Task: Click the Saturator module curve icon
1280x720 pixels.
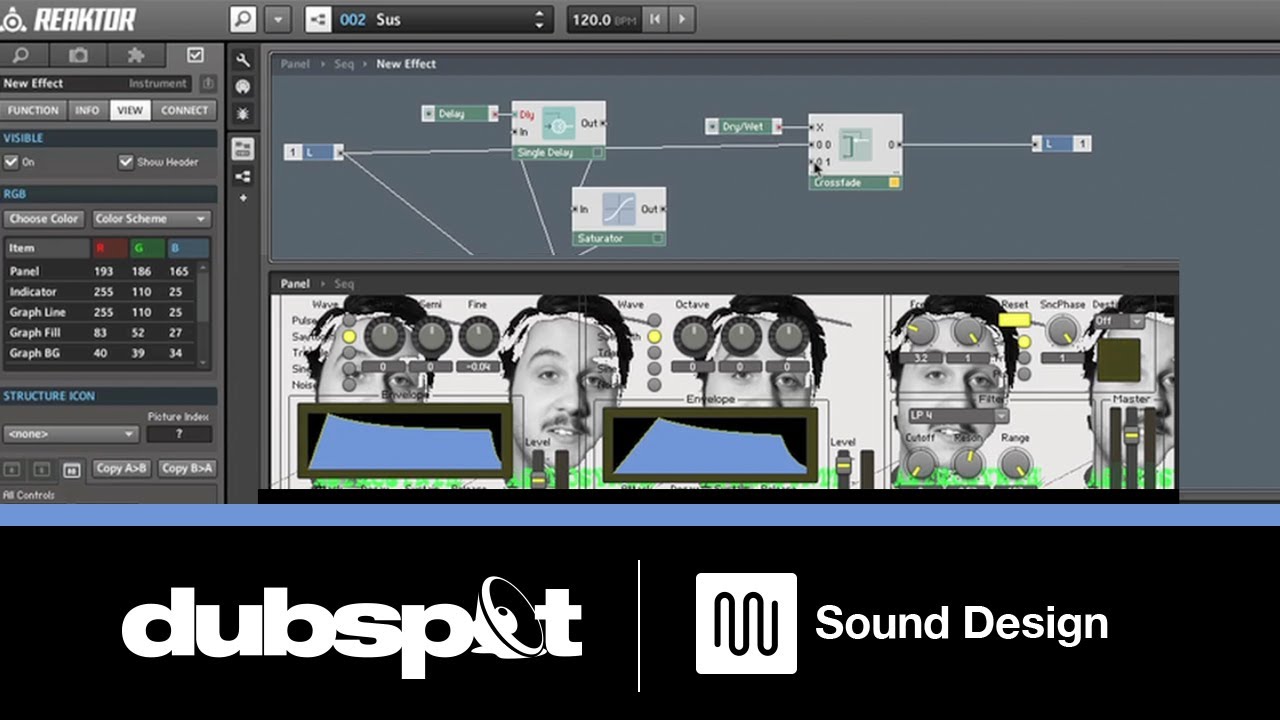Action: [x=618, y=210]
